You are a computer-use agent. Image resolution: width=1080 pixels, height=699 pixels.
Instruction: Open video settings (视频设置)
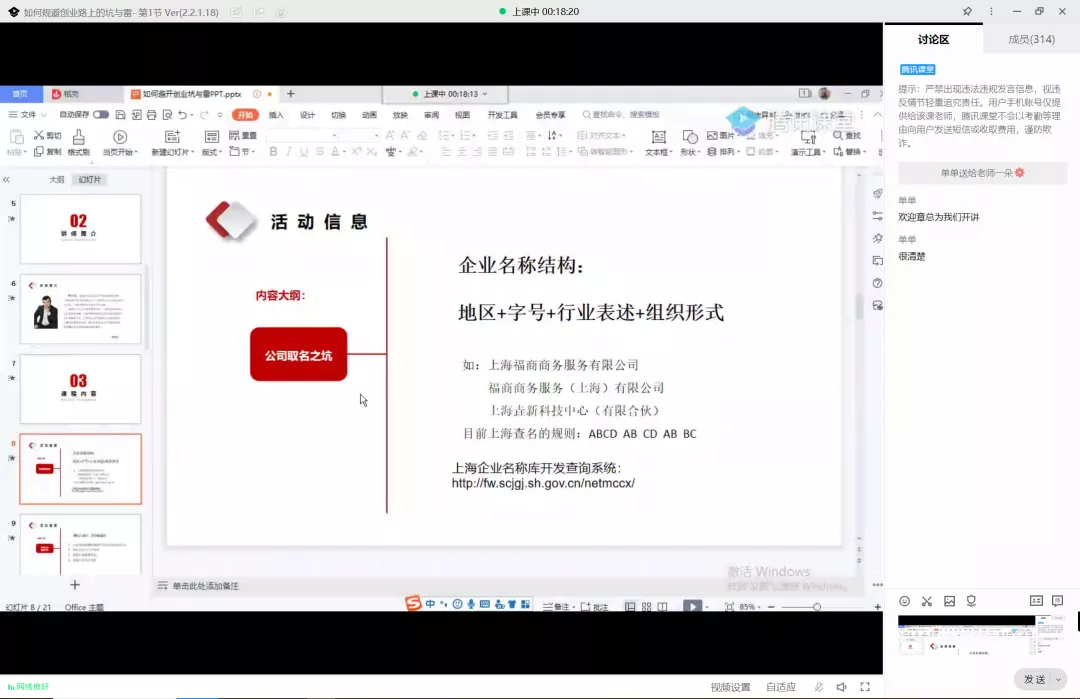click(730, 687)
